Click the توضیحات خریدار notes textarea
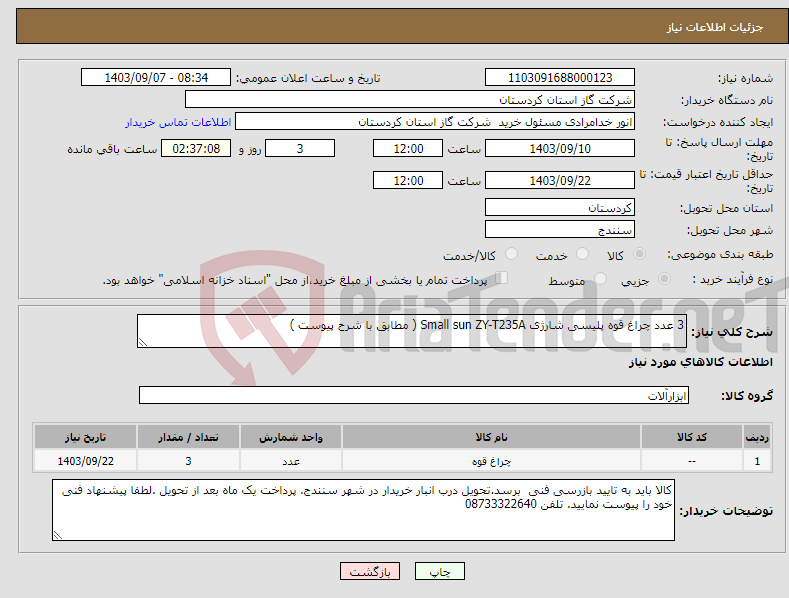Image resolution: width=789 pixels, height=598 pixels. (363, 510)
